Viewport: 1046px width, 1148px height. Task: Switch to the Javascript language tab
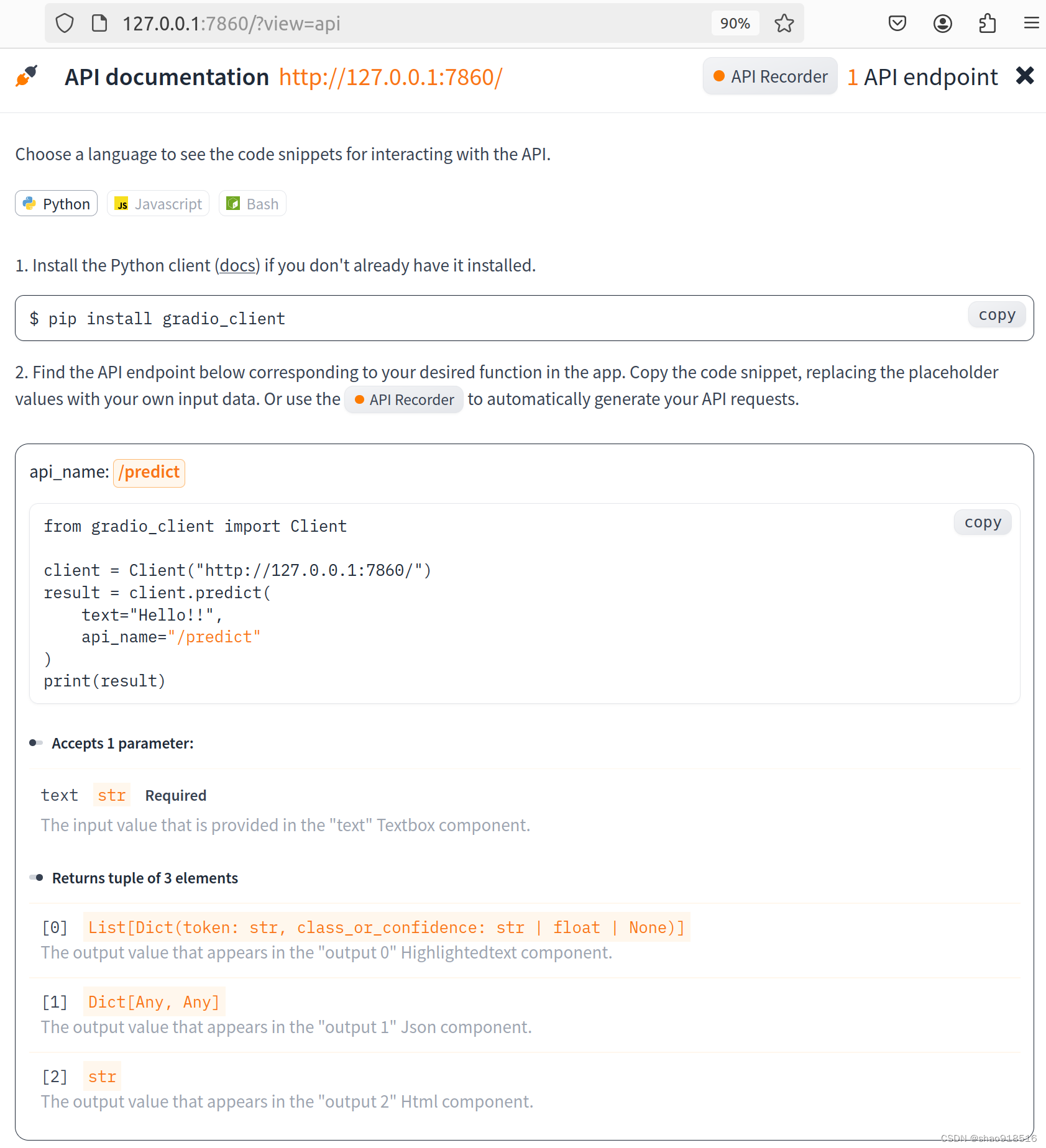(158, 204)
